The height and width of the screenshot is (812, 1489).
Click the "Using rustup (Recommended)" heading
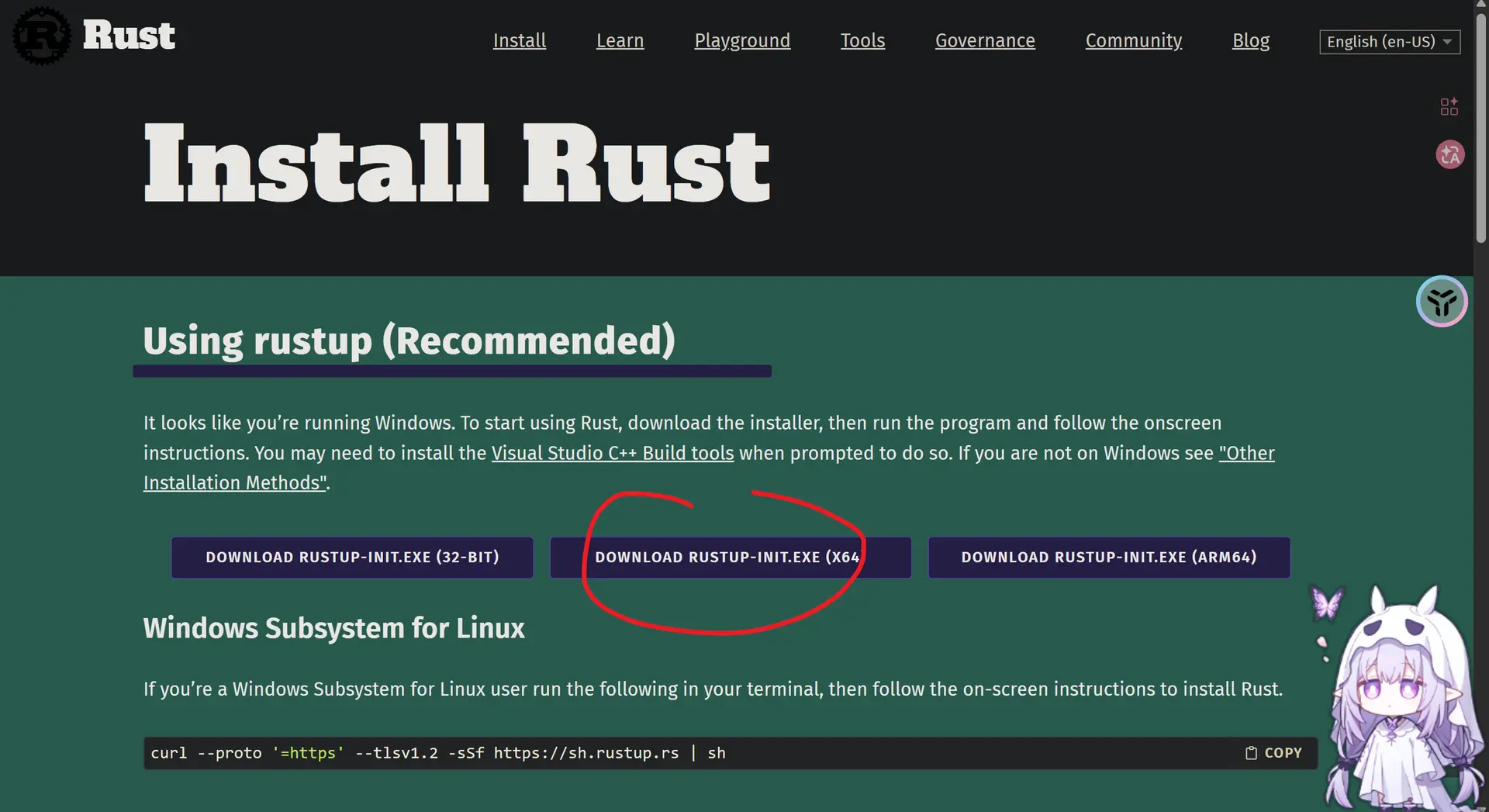point(409,341)
